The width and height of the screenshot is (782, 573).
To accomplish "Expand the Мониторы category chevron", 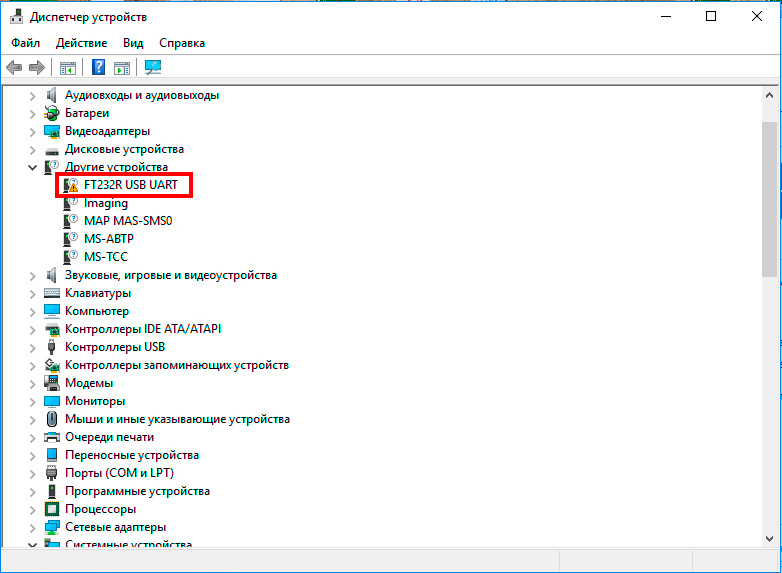I will (32, 401).
